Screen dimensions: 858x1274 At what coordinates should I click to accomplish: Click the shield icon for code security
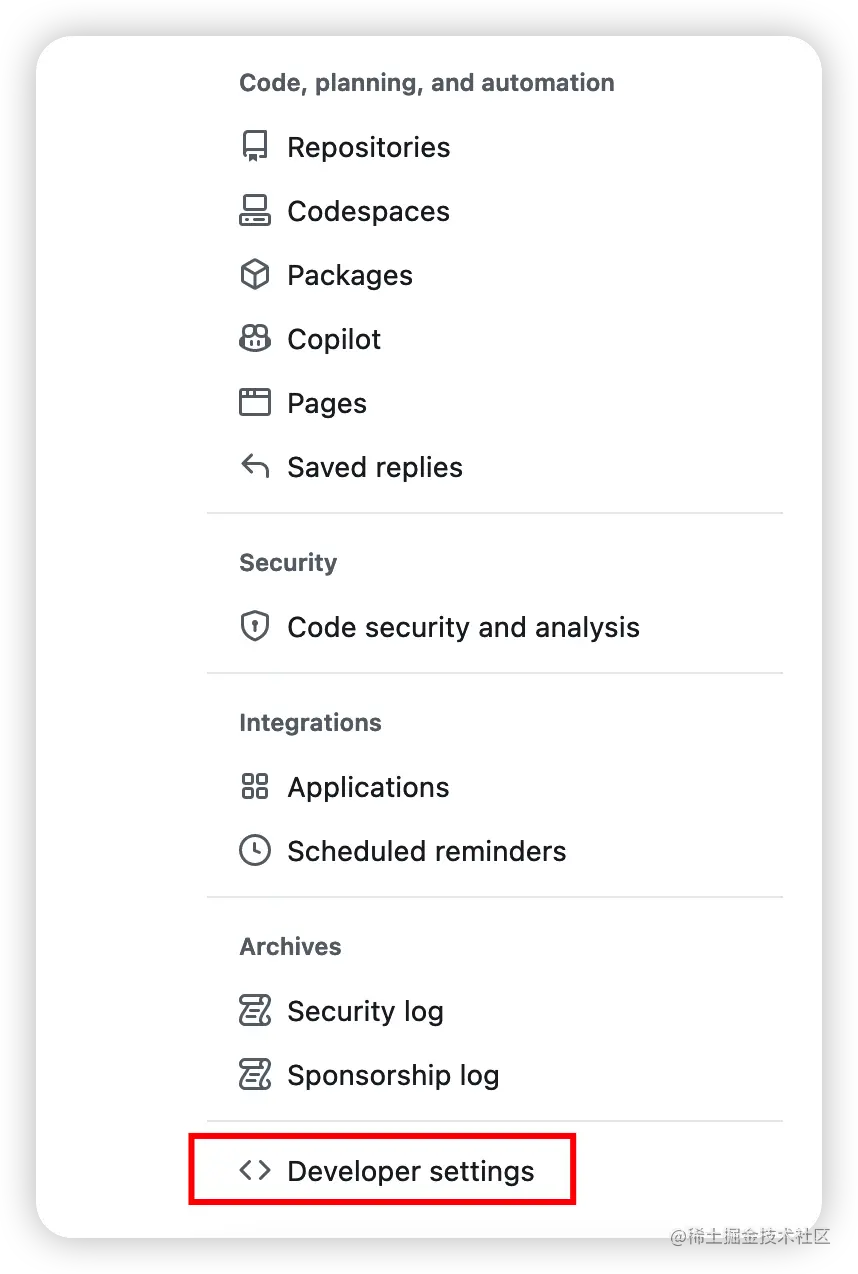coord(255,627)
